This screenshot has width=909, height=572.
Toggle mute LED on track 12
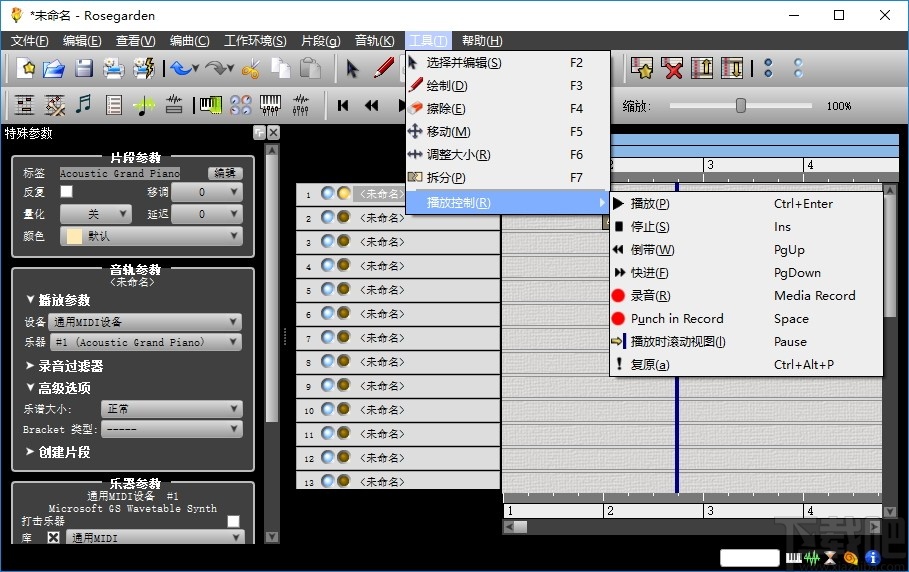[x=328, y=457]
